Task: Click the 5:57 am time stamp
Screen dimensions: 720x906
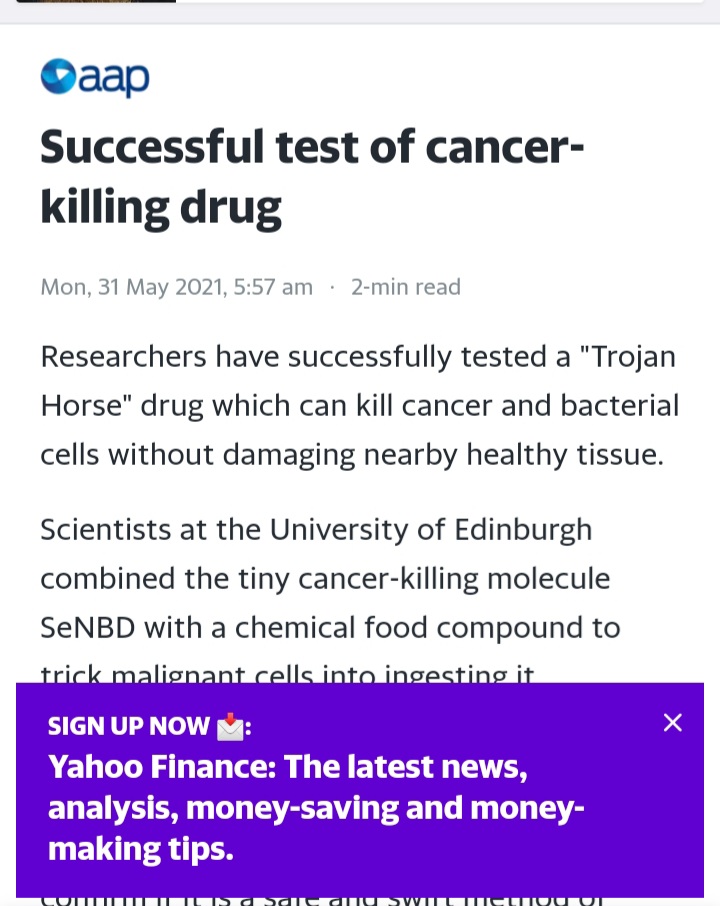Action: click(273, 287)
